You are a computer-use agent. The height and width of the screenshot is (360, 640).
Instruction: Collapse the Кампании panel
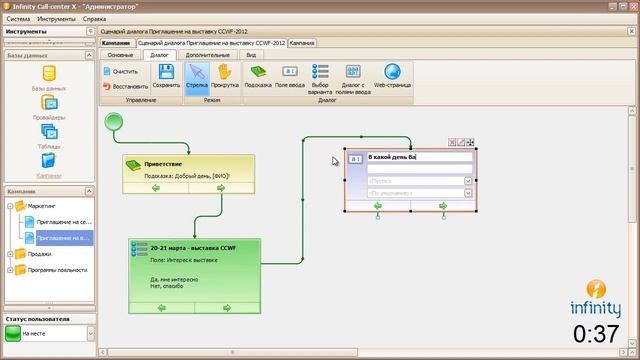pyautogui.click(x=89, y=191)
